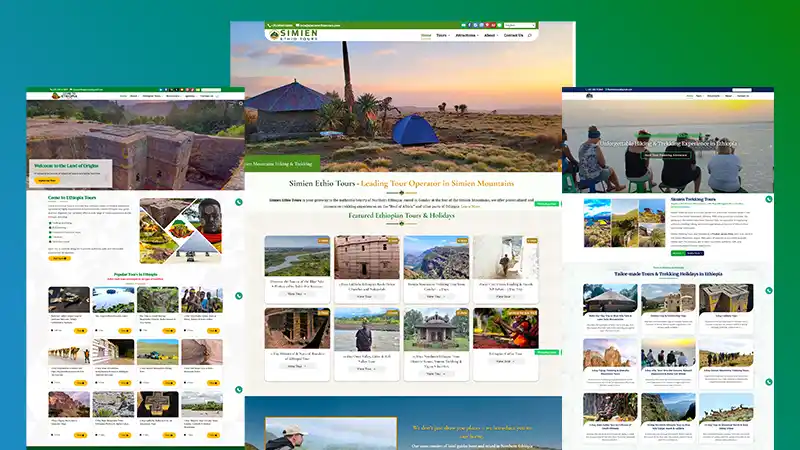Screen dimensions: 800x450
Task: Expand About menu on Simien Ethio Tours site
Action: point(491,35)
